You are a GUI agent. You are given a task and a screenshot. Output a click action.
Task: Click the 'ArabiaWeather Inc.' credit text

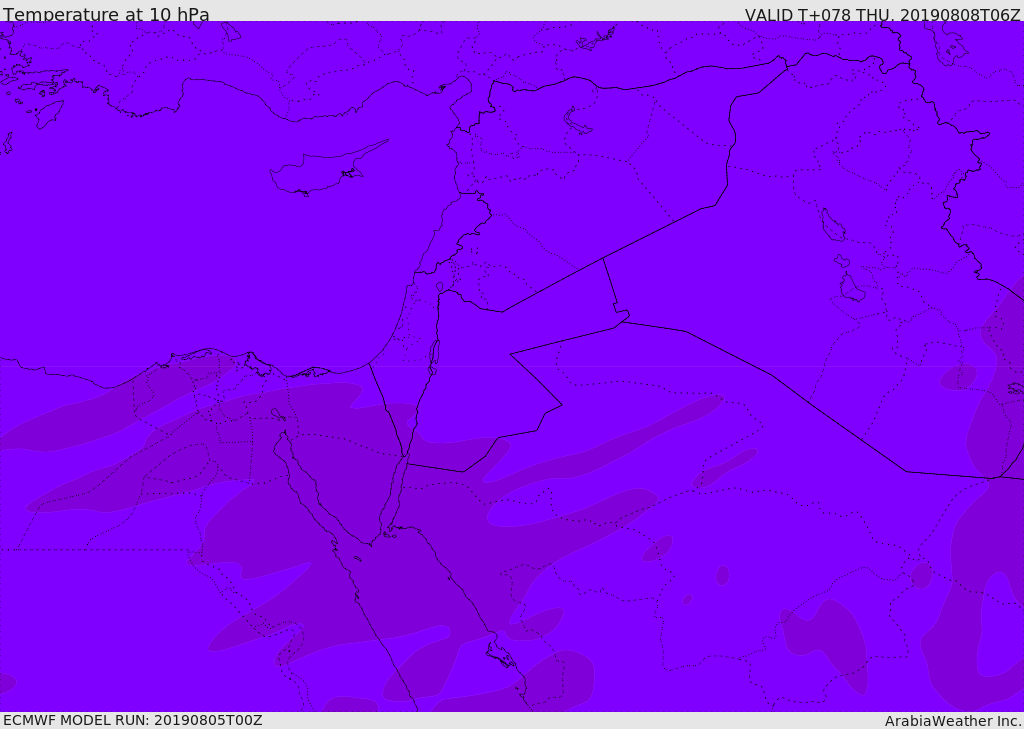coord(953,721)
